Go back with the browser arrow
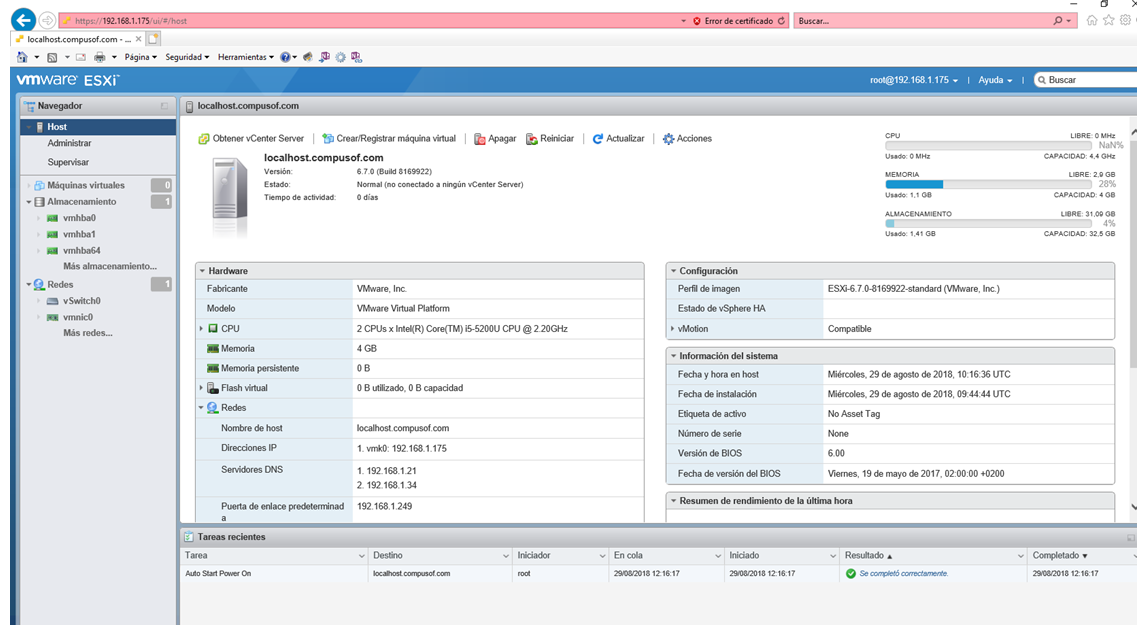Screen dimensions: 1148x640 [23, 20]
